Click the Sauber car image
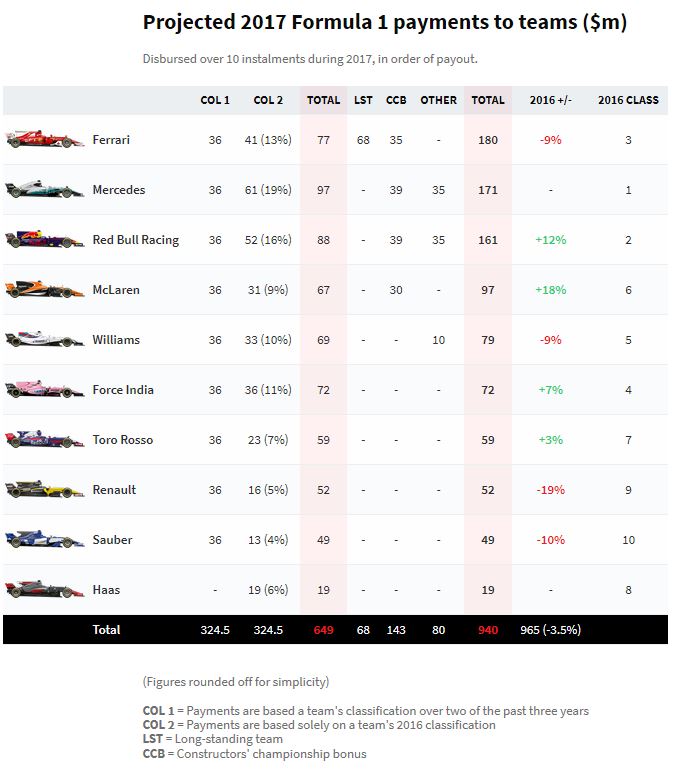Screen dimensions: 694x771 click(x=45, y=540)
